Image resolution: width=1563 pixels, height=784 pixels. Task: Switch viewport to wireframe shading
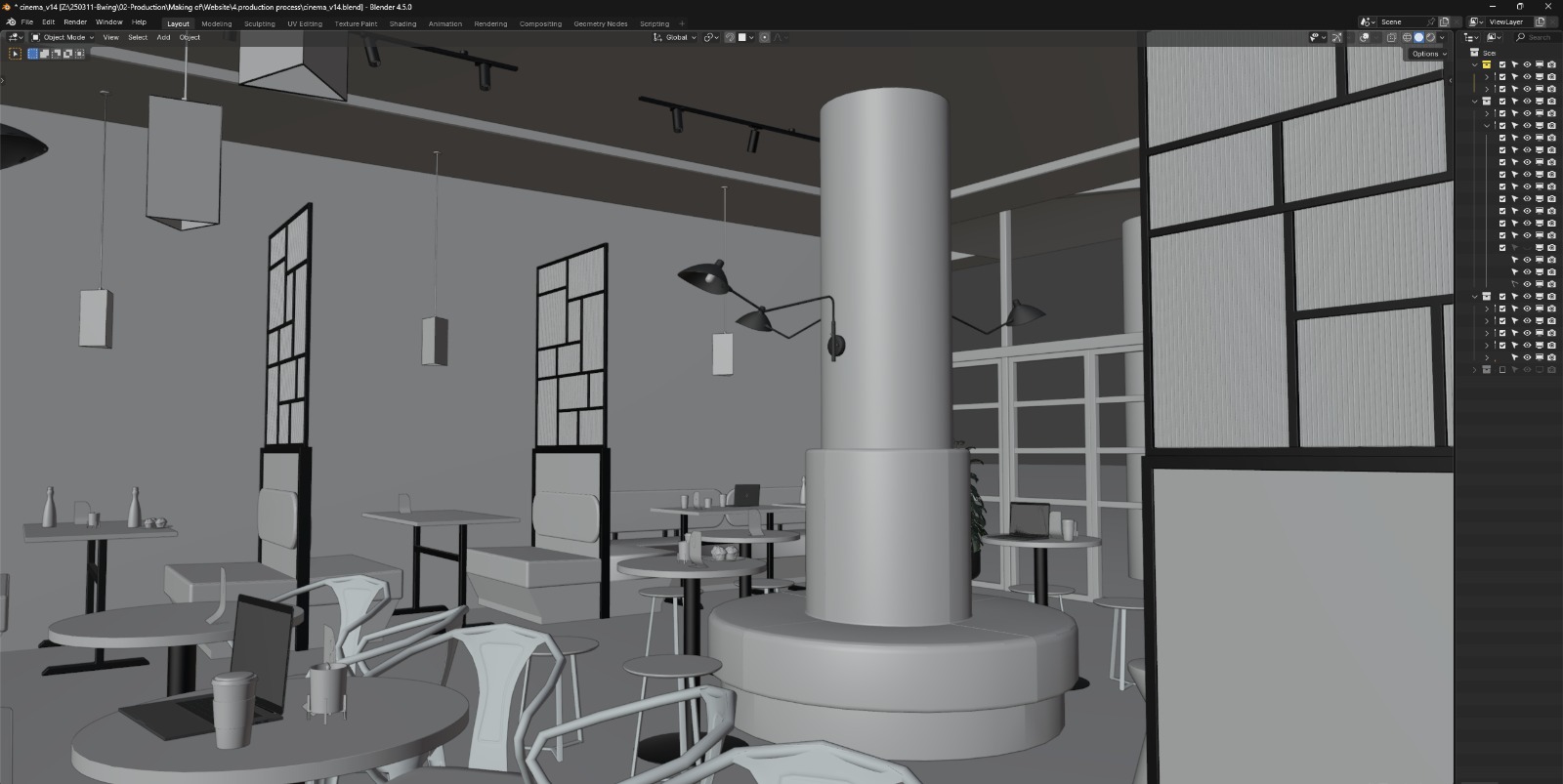pos(1408,37)
